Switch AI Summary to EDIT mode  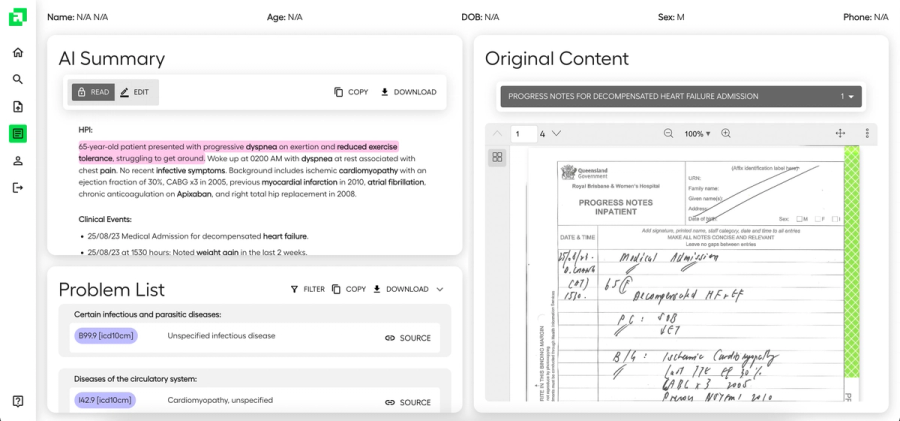point(135,92)
